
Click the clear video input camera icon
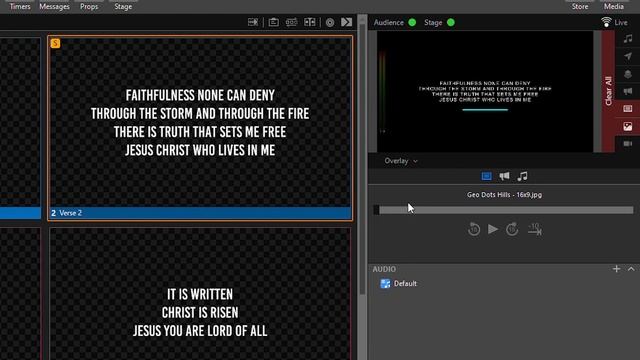pos(628,144)
